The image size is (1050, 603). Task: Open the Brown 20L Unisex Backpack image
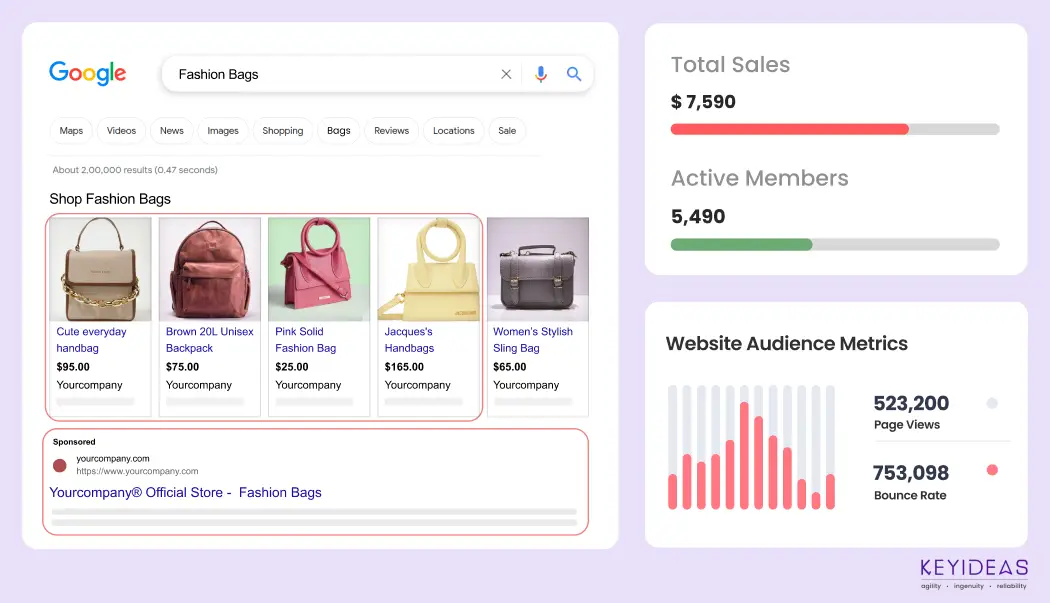click(x=210, y=269)
